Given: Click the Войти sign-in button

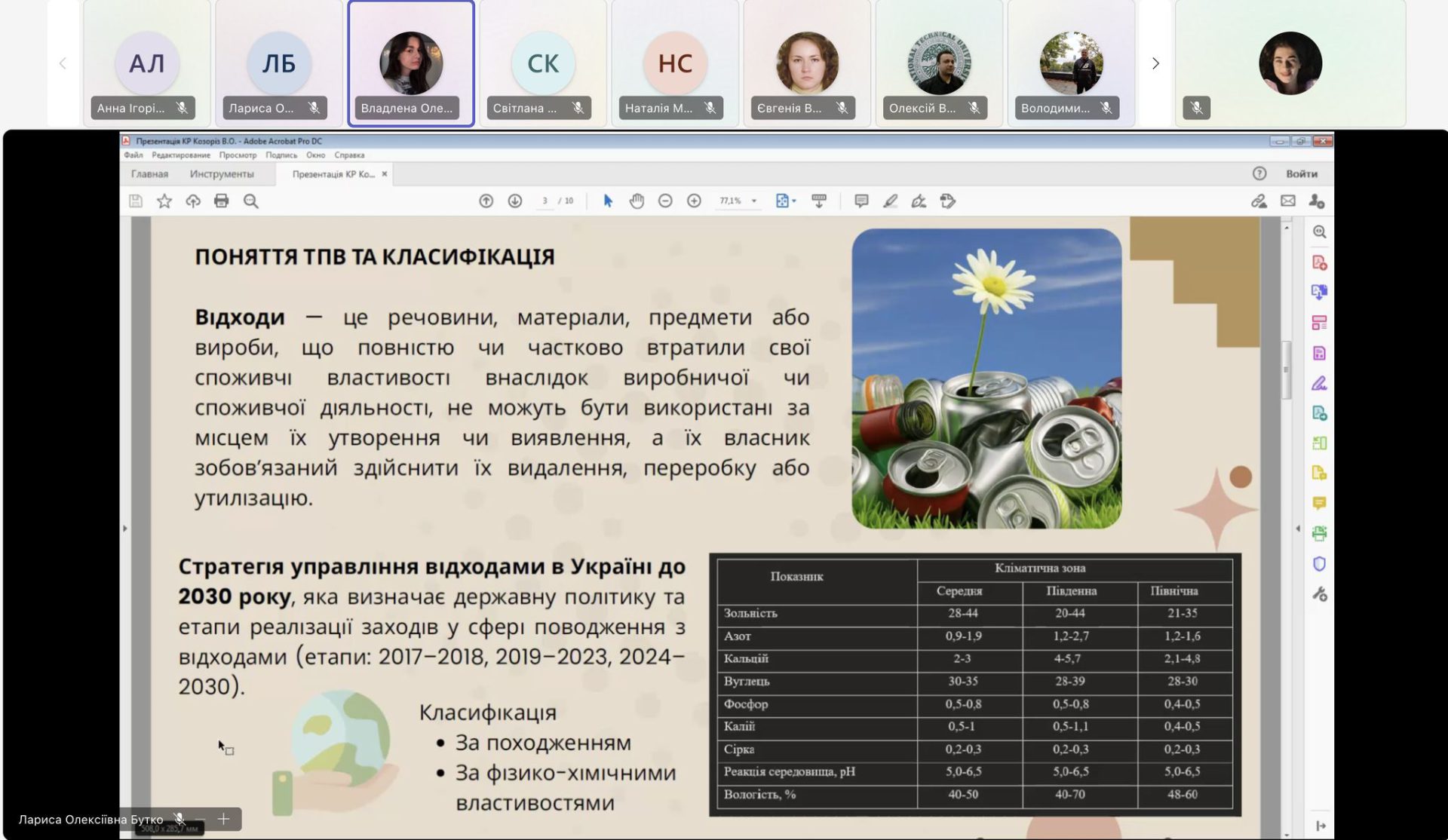Looking at the screenshot, I should pyautogui.click(x=1301, y=173).
